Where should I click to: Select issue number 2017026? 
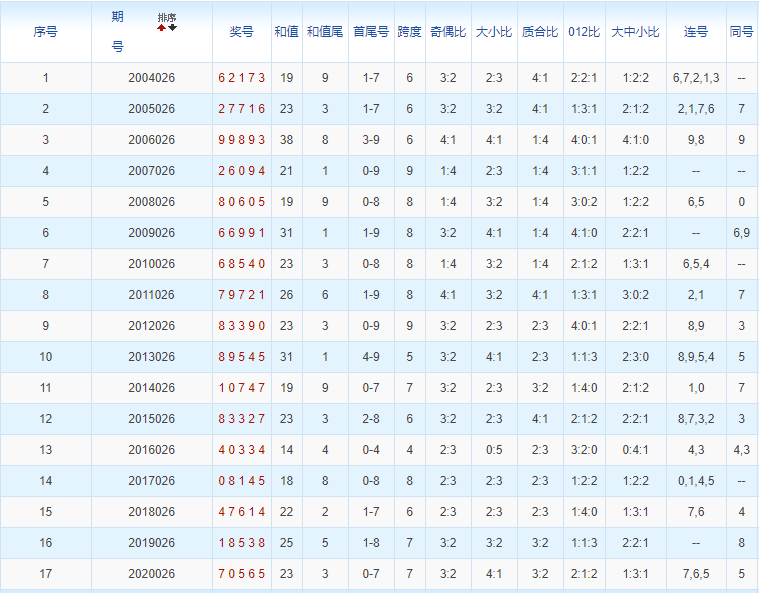152,481
